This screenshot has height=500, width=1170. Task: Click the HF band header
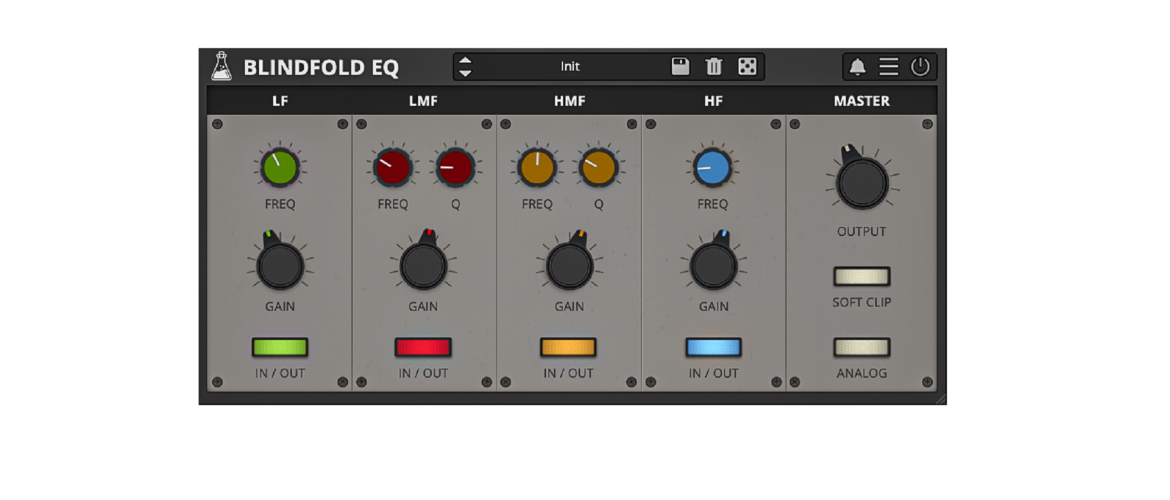click(713, 101)
